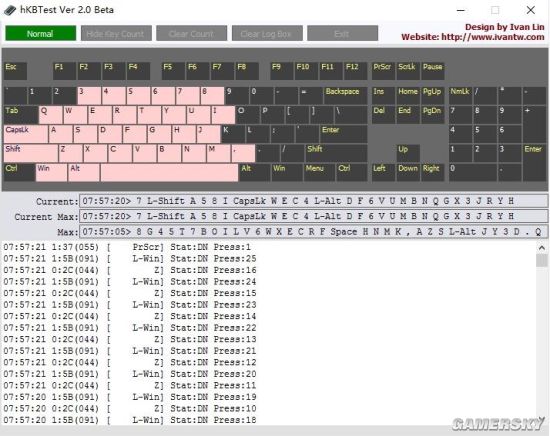Click the Ins key tile
Image resolution: width=550 pixels, height=436 pixels.
tap(383, 96)
